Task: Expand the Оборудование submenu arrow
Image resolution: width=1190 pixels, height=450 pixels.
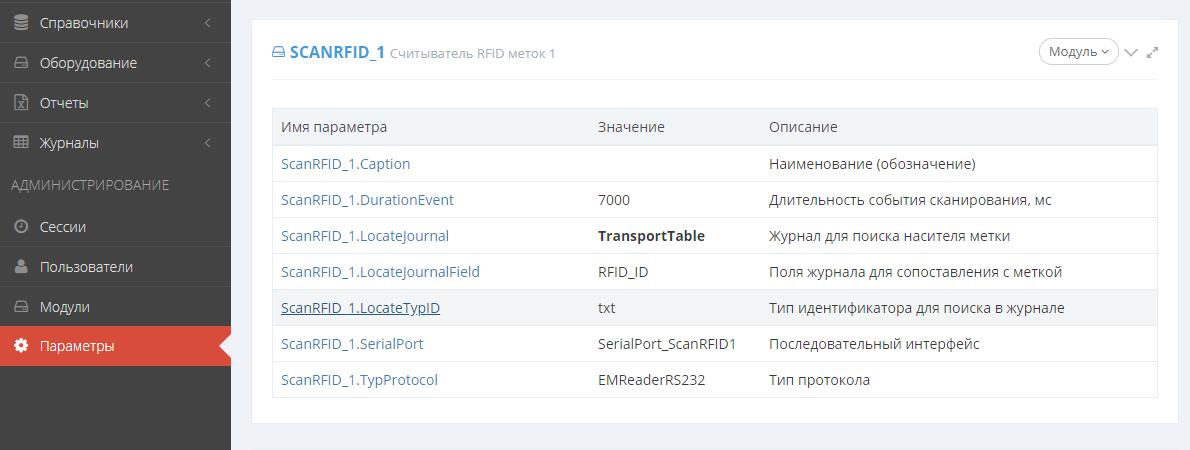Action: click(x=207, y=63)
